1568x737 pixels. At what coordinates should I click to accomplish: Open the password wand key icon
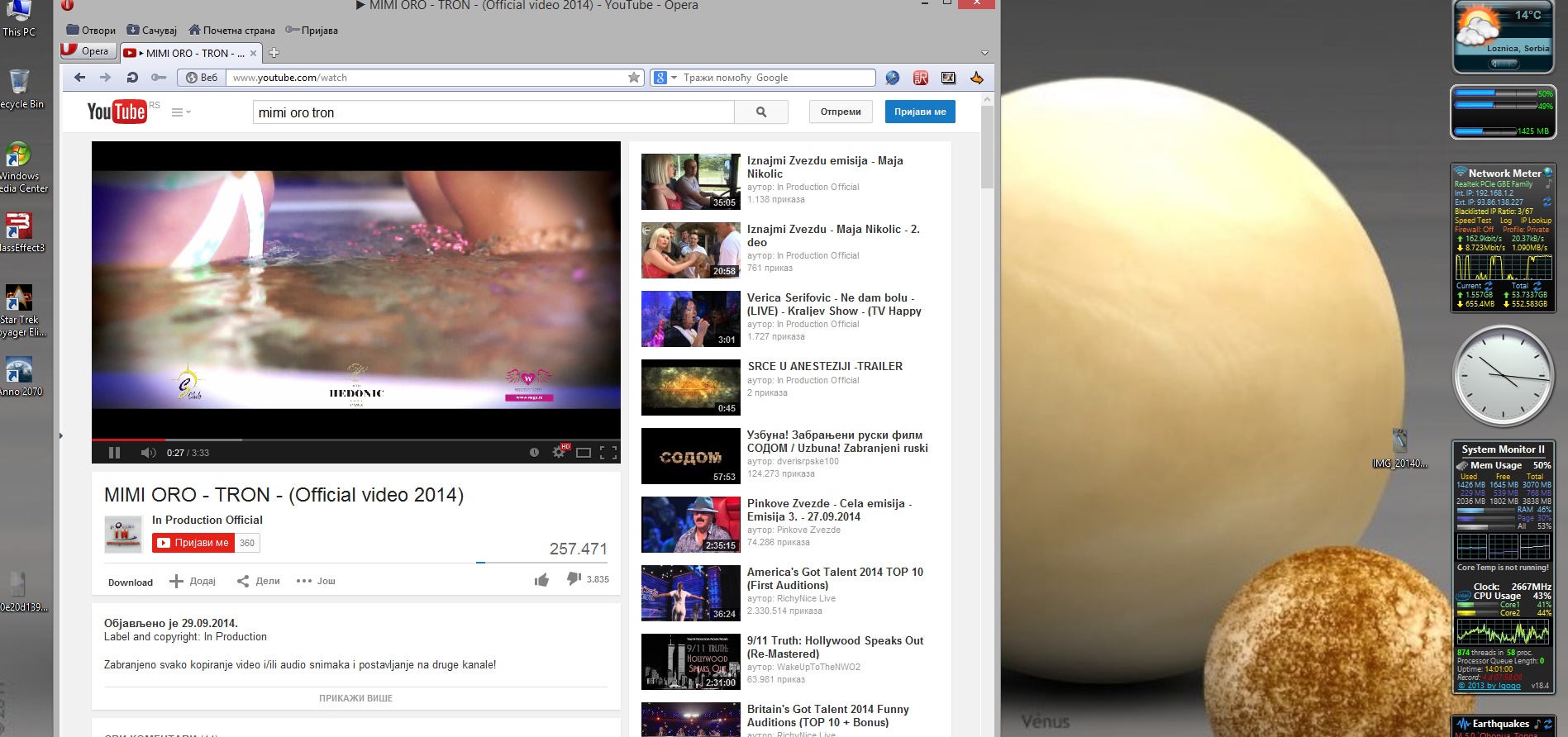coord(159,78)
